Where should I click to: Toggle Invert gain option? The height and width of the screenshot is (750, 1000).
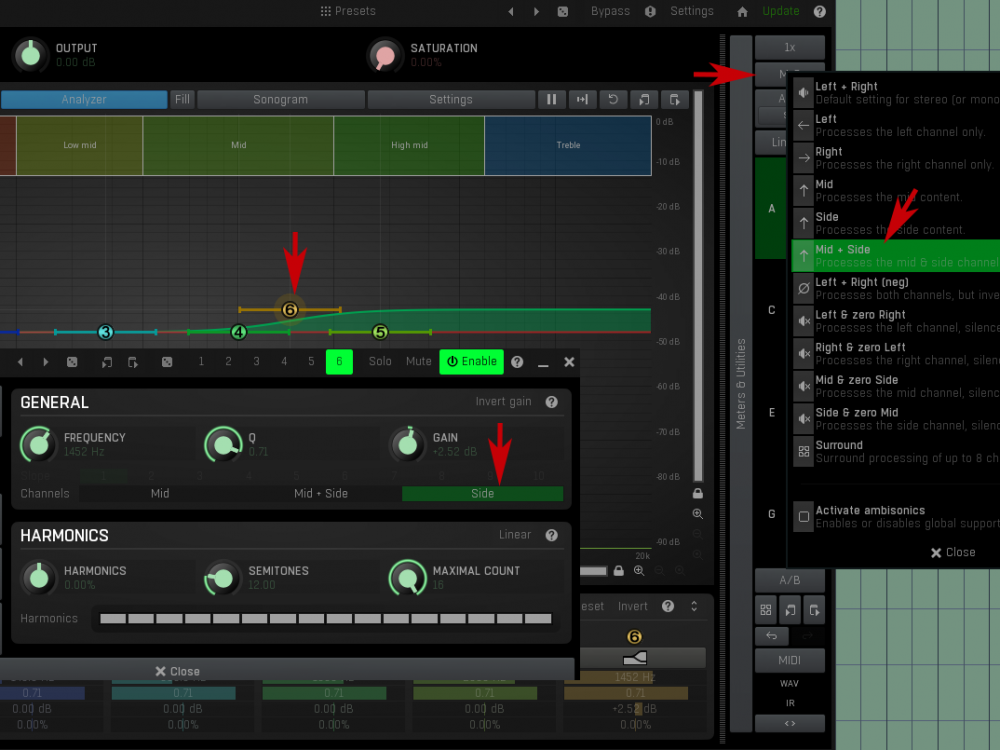(x=503, y=401)
